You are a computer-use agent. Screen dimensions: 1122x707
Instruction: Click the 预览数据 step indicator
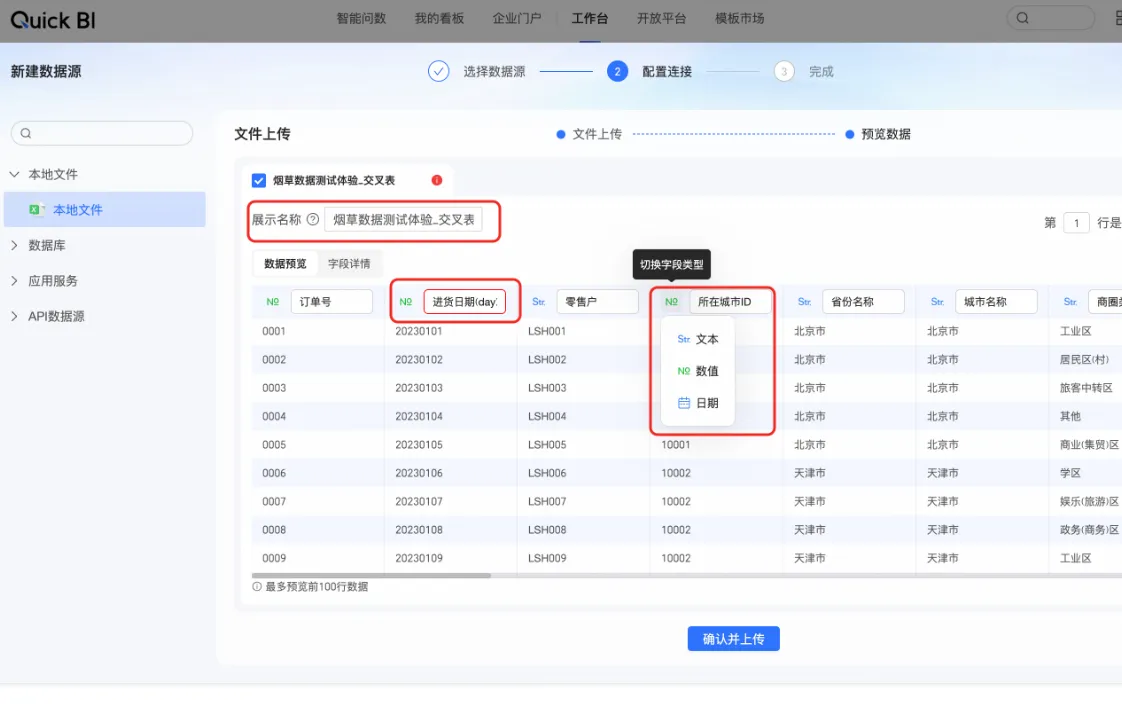coord(878,134)
